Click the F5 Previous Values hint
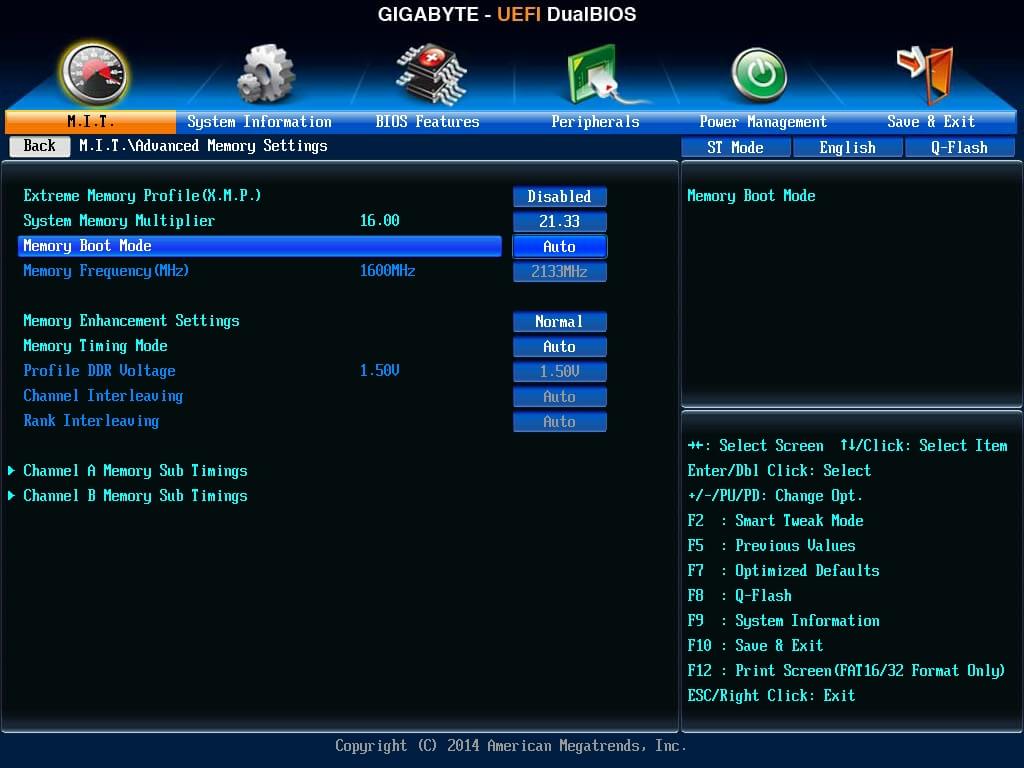The height and width of the screenshot is (768, 1024). click(x=771, y=545)
